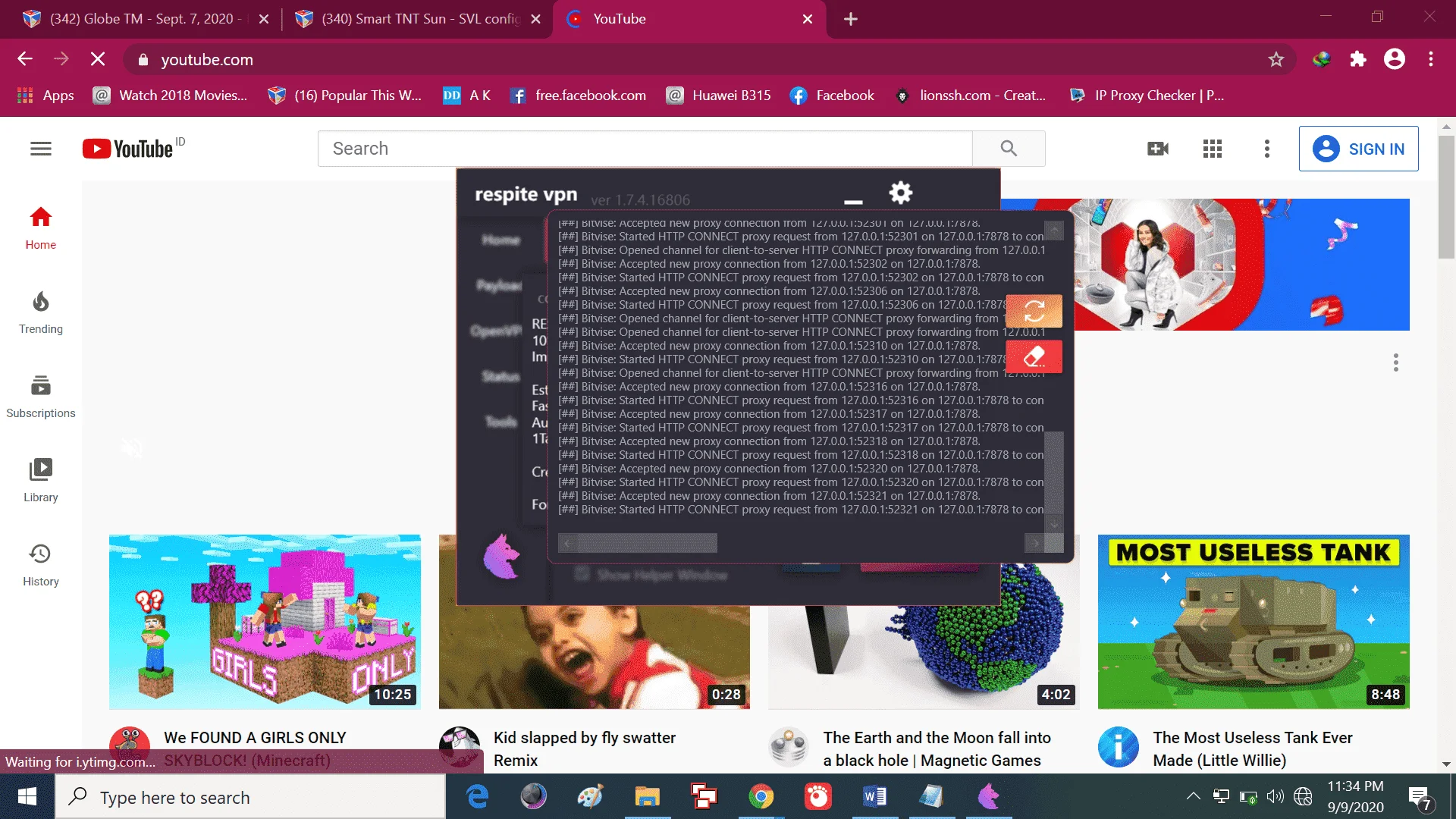1456x819 pixels.
Task: Open the free.facebook.com bookmark
Action: tap(579, 96)
